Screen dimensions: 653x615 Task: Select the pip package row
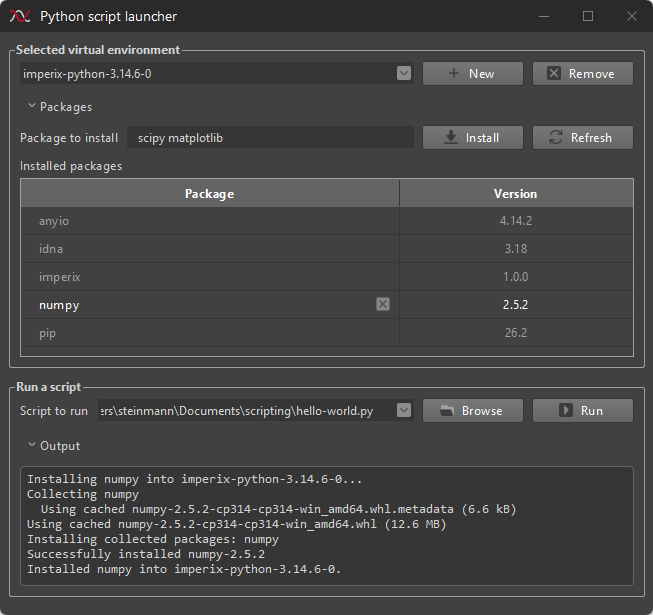pos(327,333)
